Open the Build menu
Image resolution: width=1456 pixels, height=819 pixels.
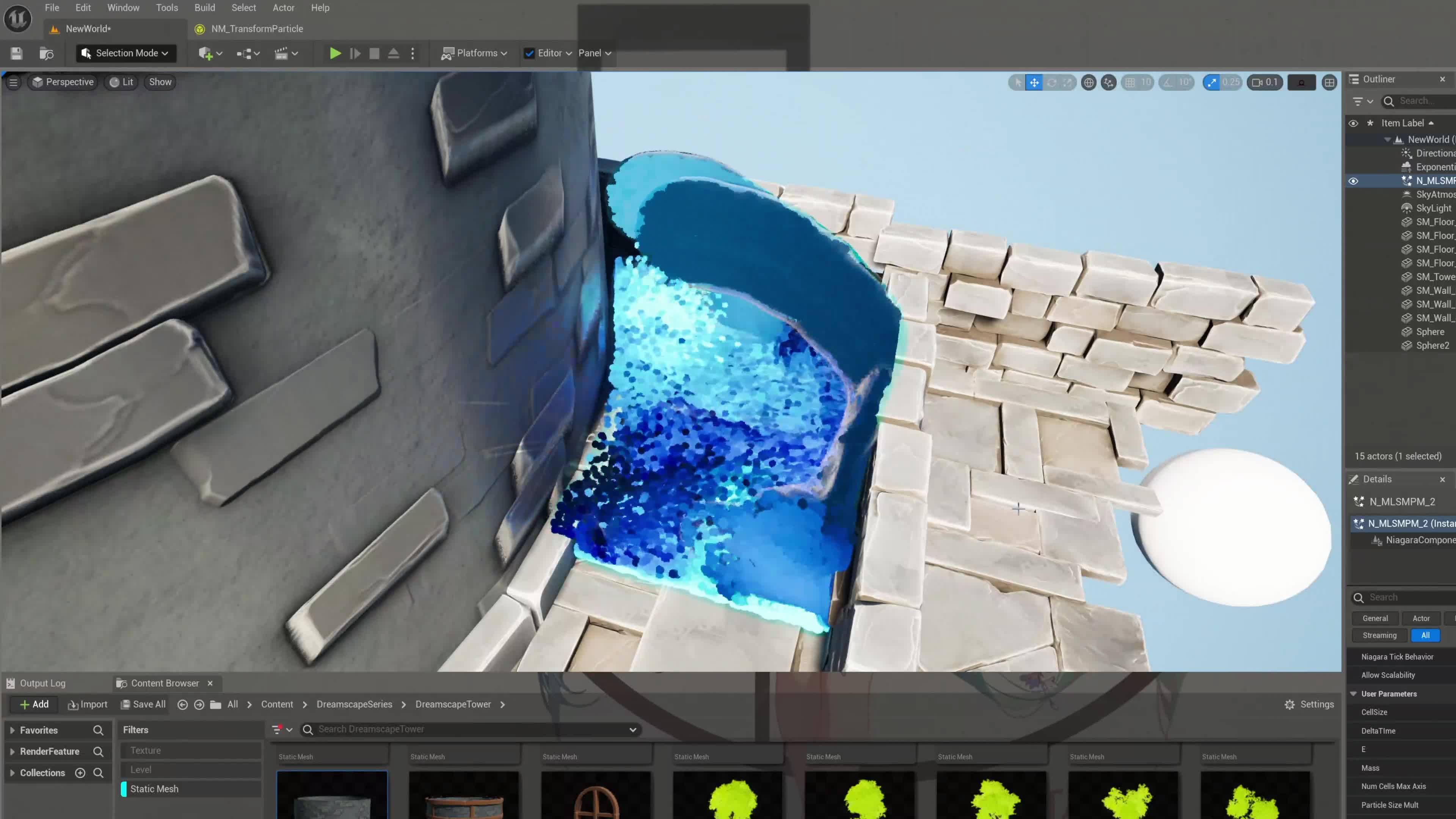tap(205, 8)
